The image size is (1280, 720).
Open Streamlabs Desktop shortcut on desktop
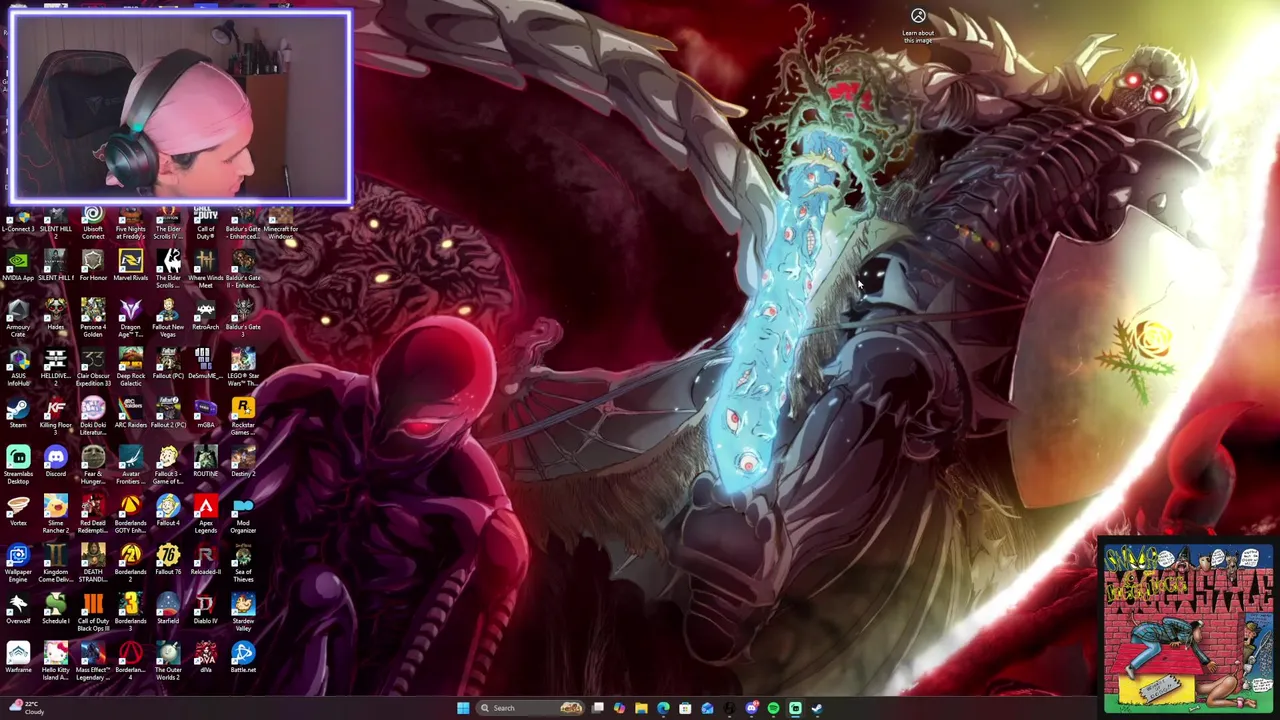[x=18, y=466]
